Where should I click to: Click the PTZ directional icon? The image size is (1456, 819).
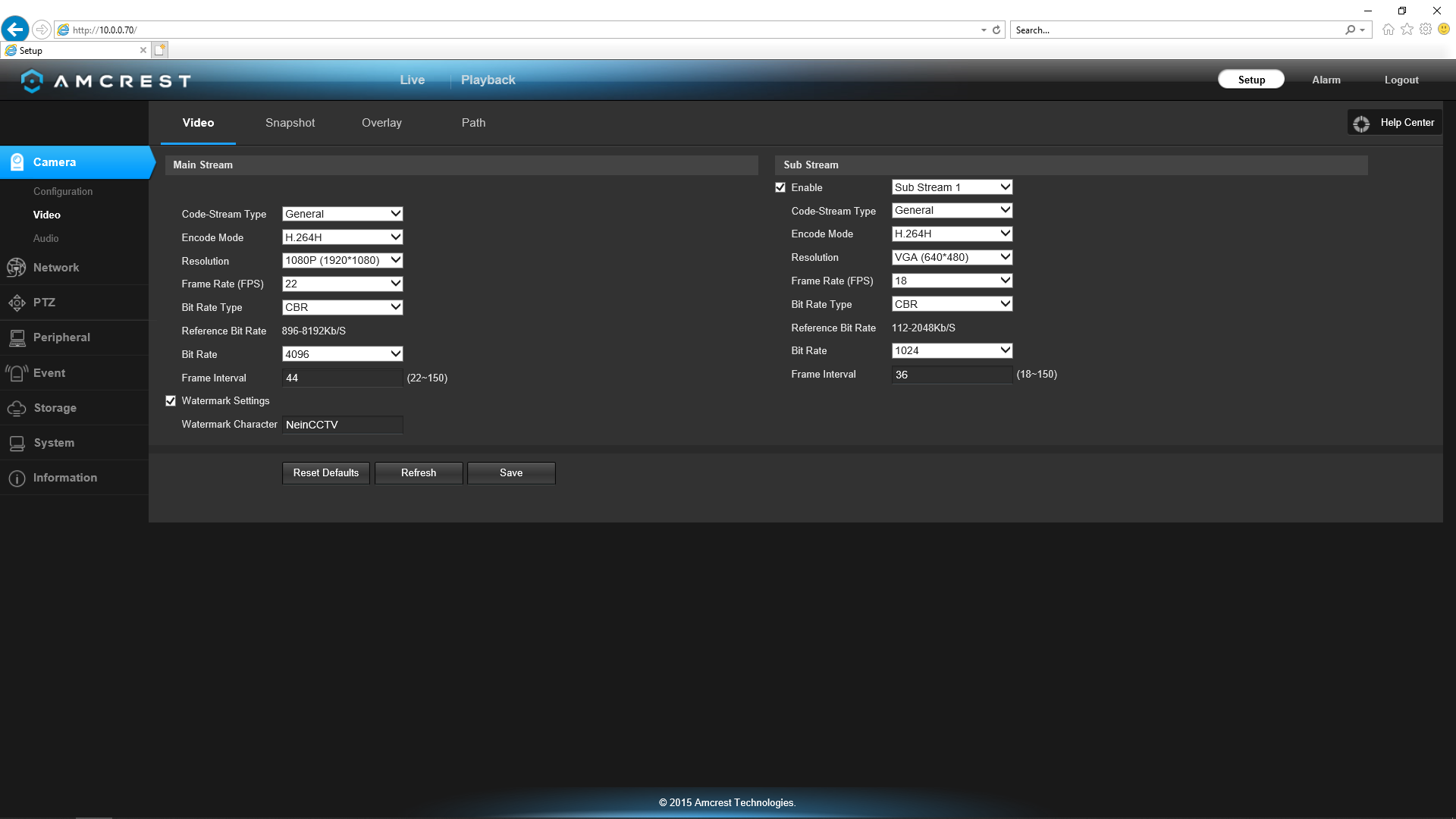click(x=17, y=303)
